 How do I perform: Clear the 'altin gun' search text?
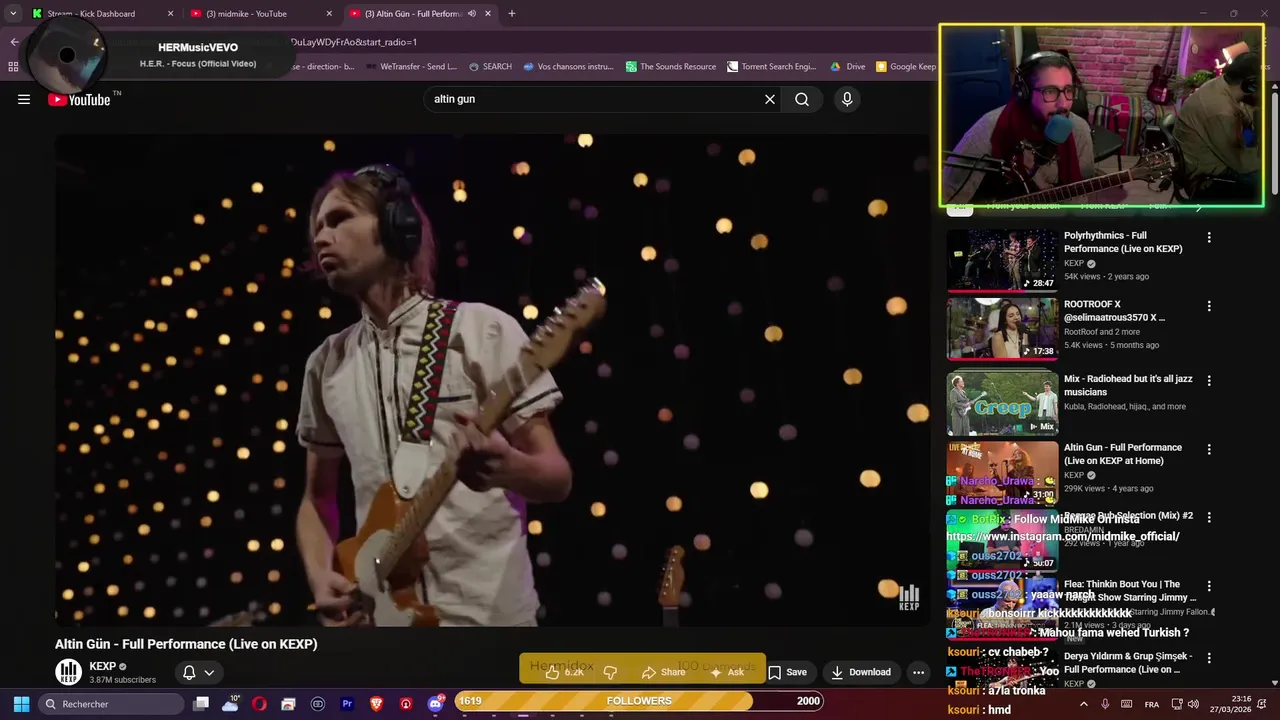point(770,99)
